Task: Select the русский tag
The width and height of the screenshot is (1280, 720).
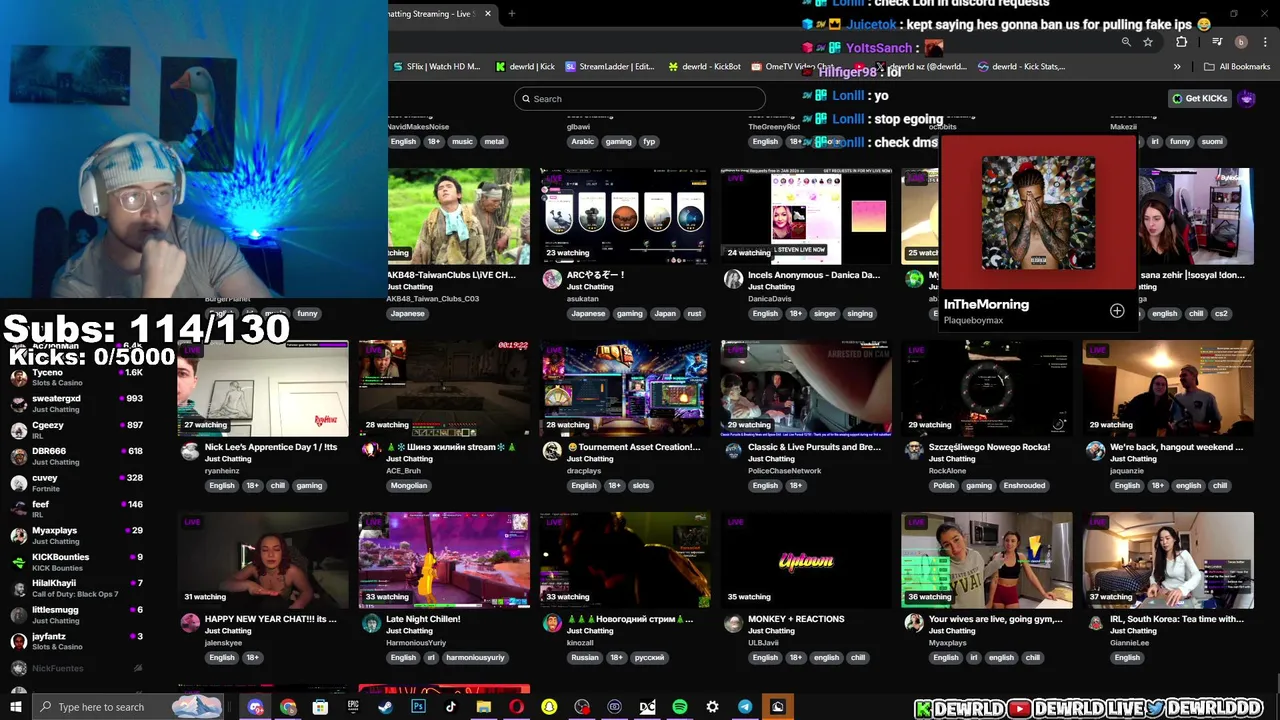Action: [x=650, y=658]
